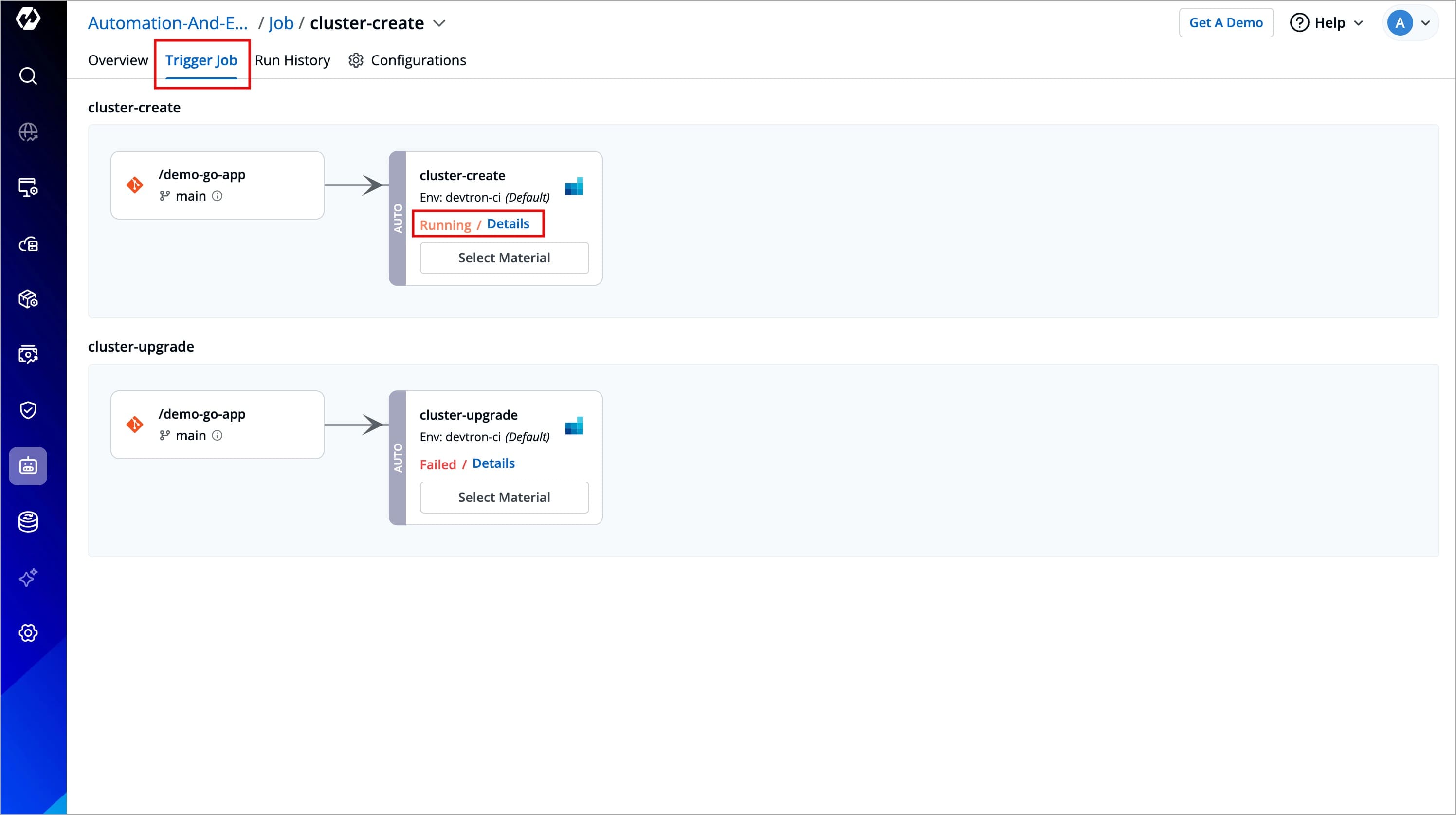This screenshot has height=815, width=1456.
Task: Switch to the Run History tab
Action: pos(292,60)
